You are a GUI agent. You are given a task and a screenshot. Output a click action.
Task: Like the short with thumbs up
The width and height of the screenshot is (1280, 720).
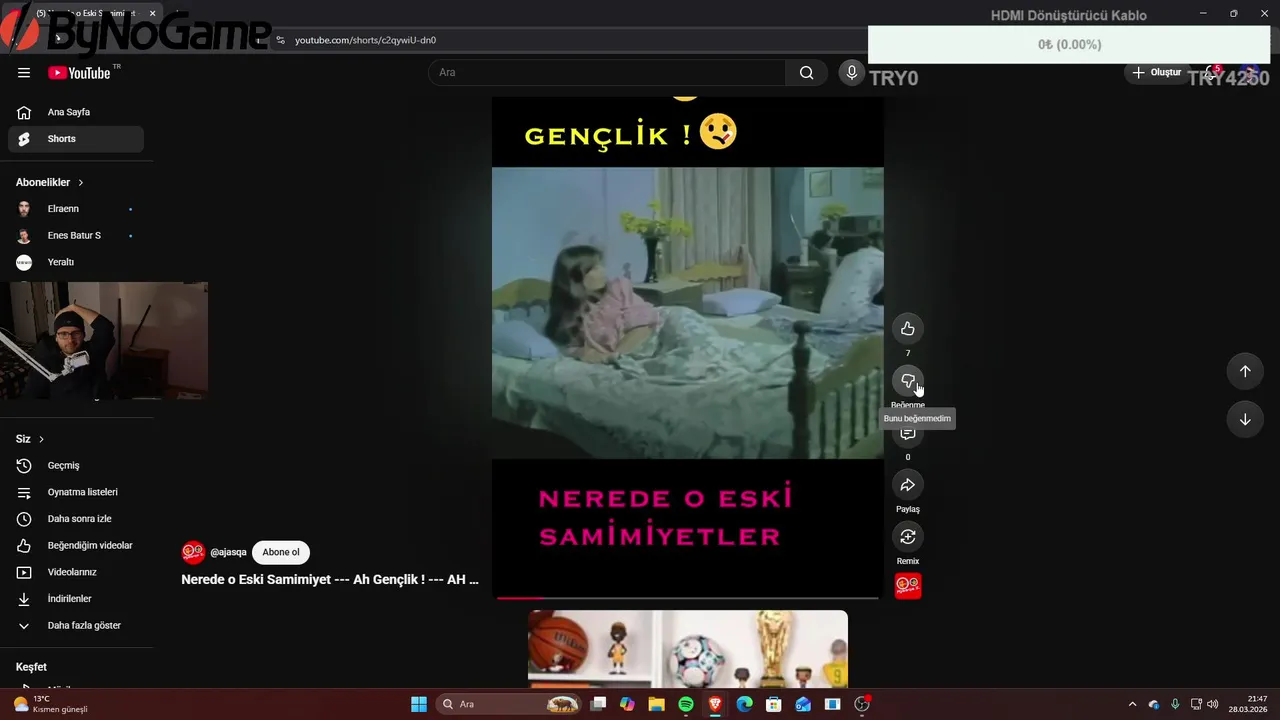pyautogui.click(x=907, y=329)
